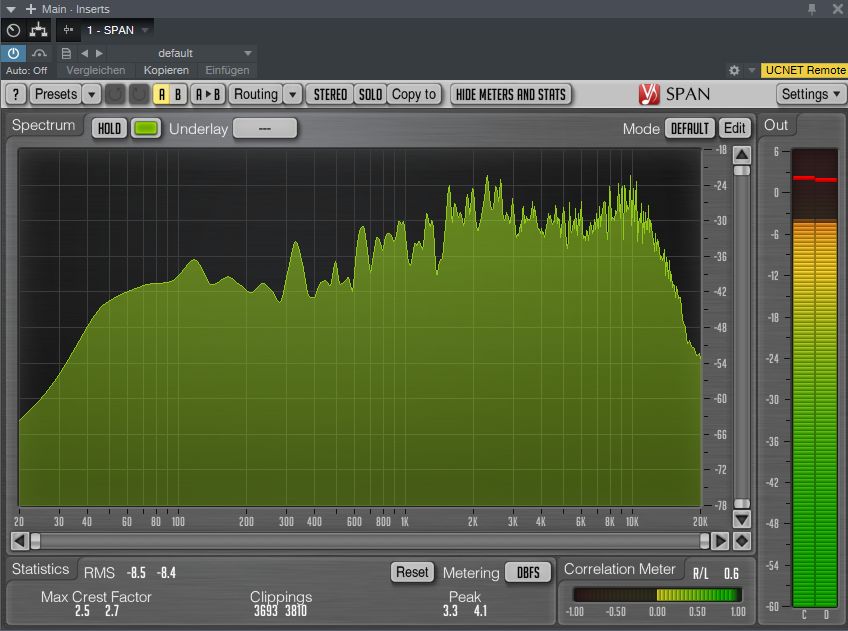Open the Settings dropdown menu

pyautogui.click(x=810, y=94)
